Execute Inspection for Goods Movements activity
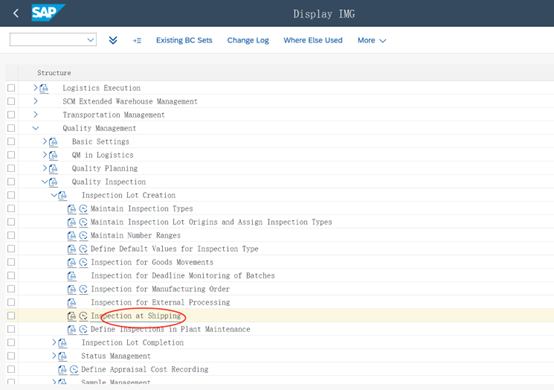The height and width of the screenshot is (390, 554). 83,262
